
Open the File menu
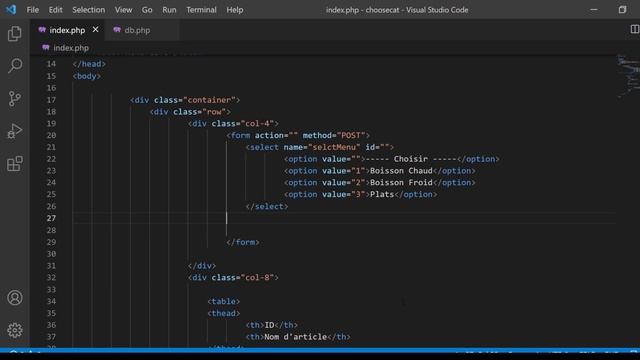click(33, 10)
